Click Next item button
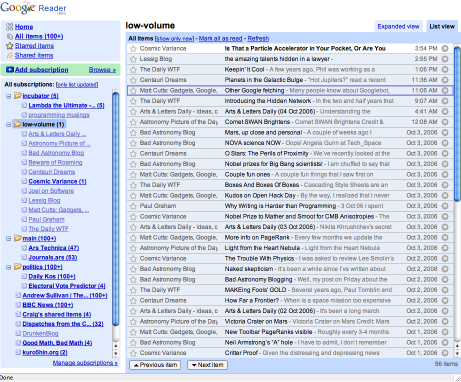This screenshot has height=382, width=461. (x=207, y=365)
